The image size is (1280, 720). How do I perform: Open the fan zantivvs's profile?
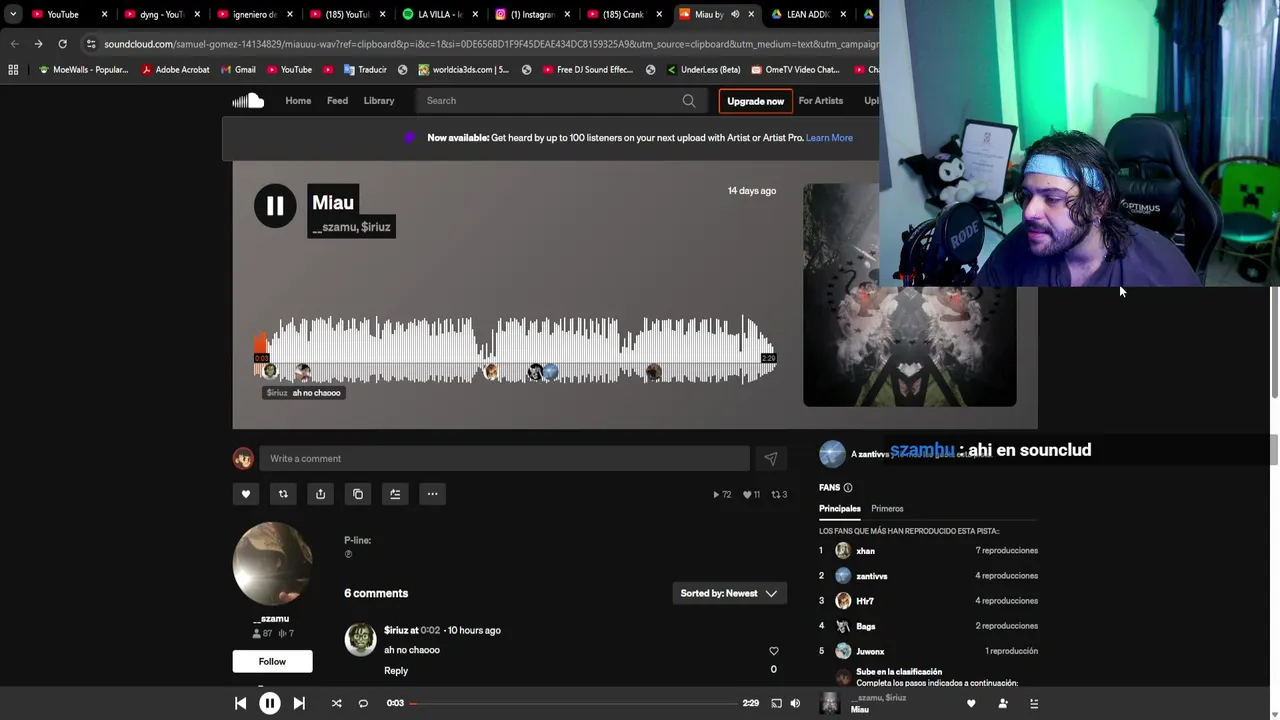coord(872,576)
